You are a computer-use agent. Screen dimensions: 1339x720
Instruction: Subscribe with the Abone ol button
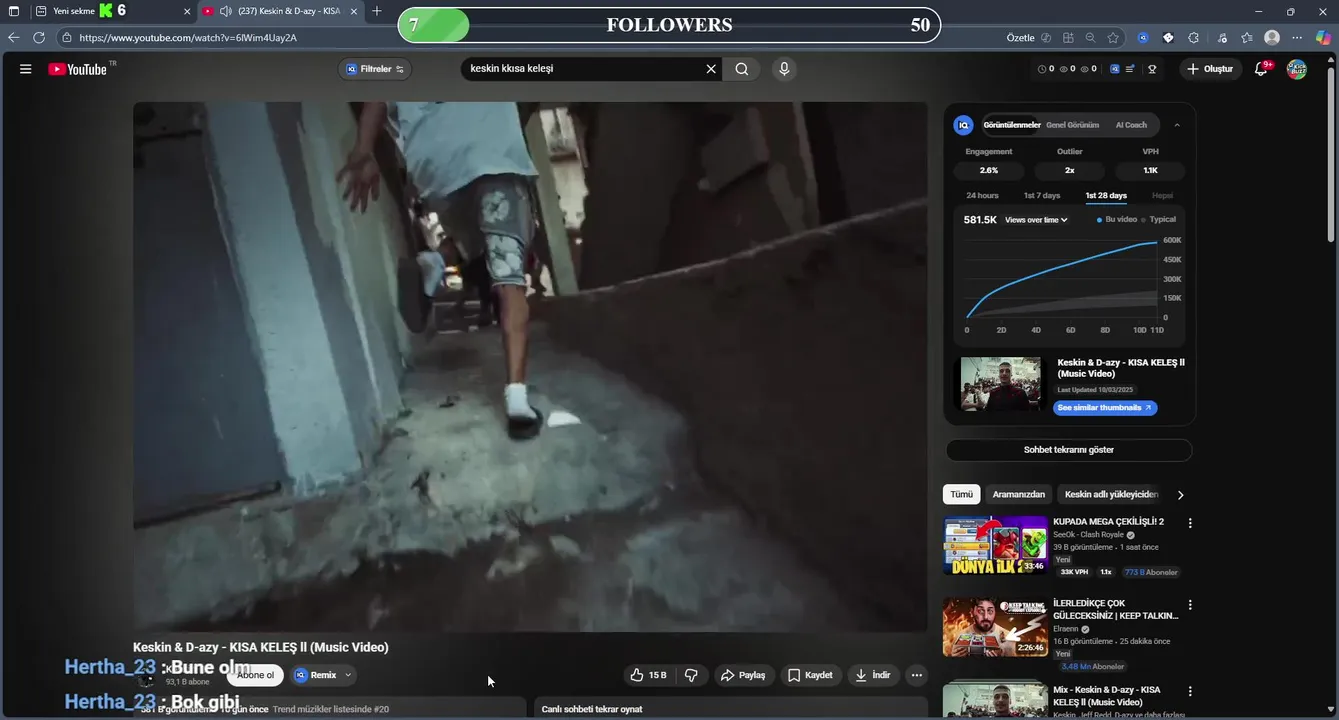point(255,675)
